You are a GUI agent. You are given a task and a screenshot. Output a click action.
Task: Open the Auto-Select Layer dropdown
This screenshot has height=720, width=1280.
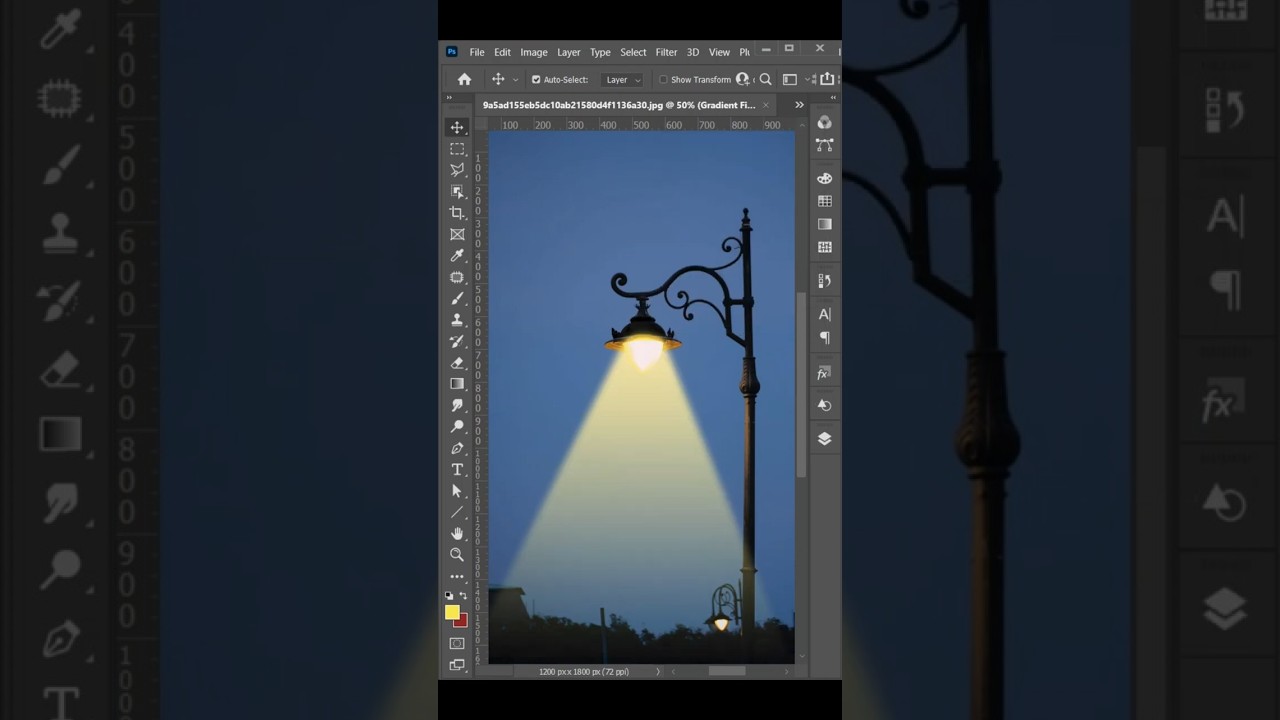(623, 80)
